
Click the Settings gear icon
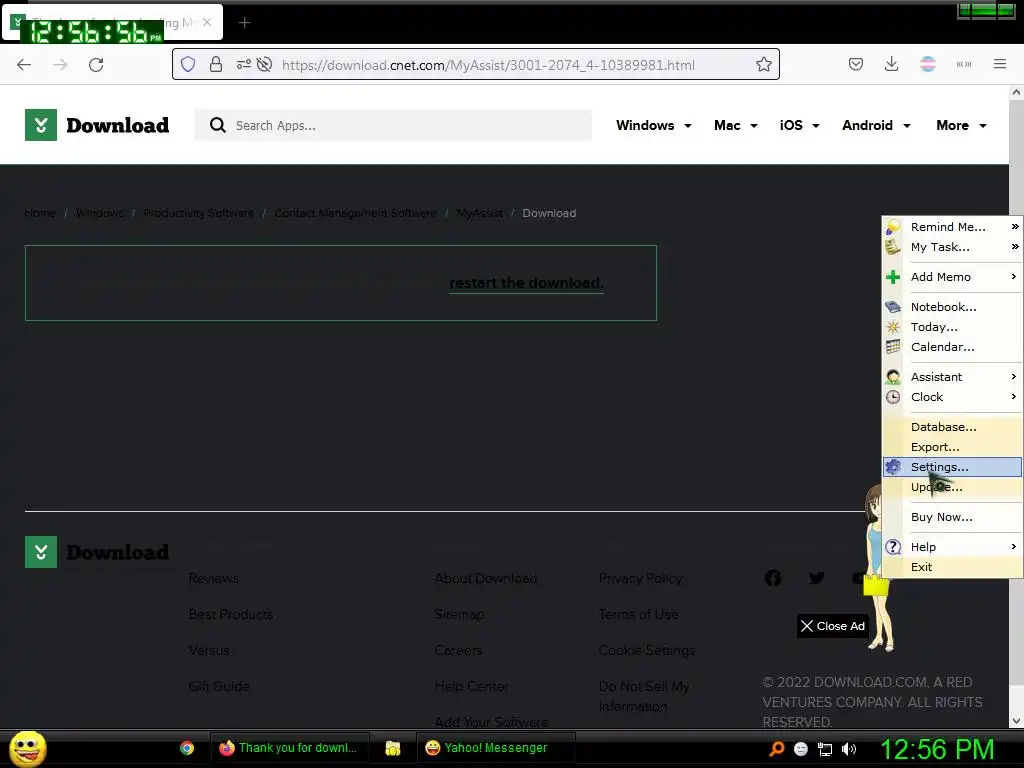point(893,467)
